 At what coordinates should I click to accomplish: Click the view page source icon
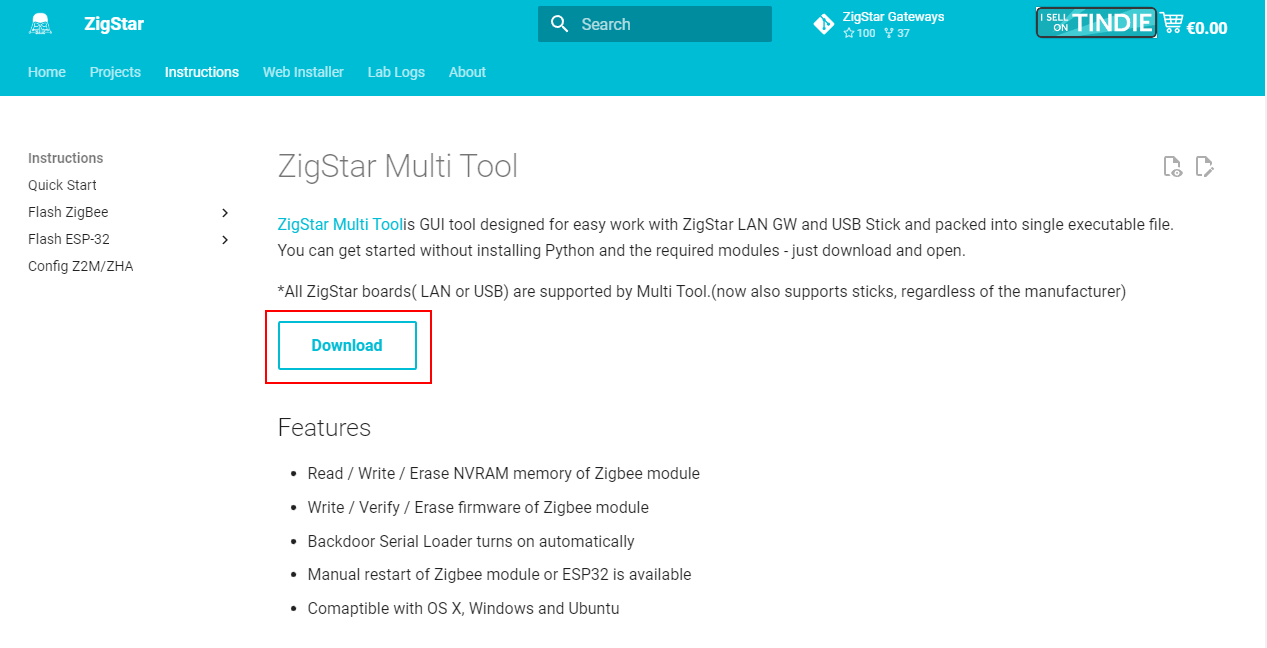pos(1173,167)
